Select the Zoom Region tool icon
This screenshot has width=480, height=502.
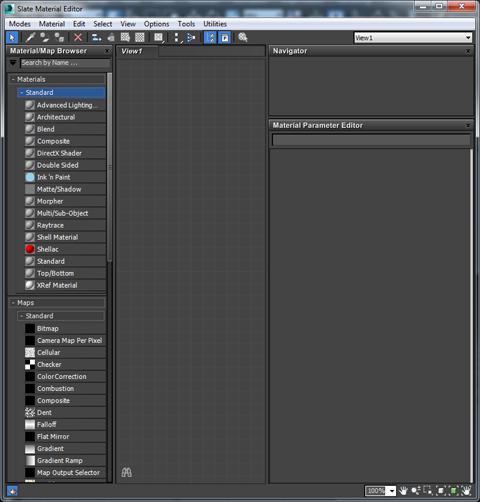[428, 491]
